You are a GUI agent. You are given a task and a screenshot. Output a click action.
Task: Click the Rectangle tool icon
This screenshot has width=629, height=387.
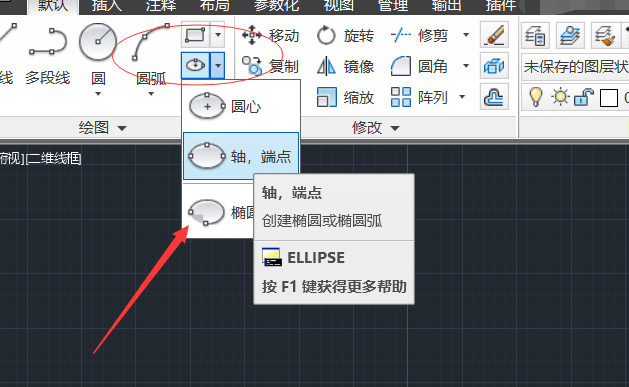195,35
